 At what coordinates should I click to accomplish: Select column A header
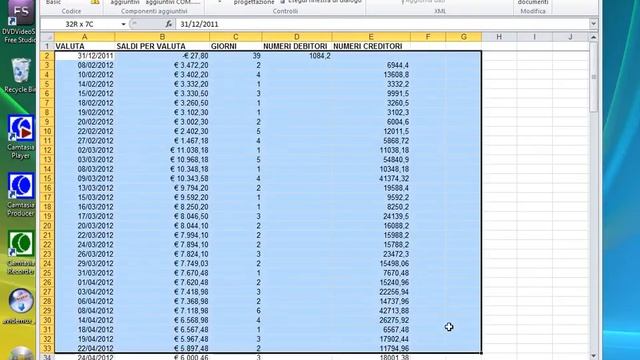84,37
